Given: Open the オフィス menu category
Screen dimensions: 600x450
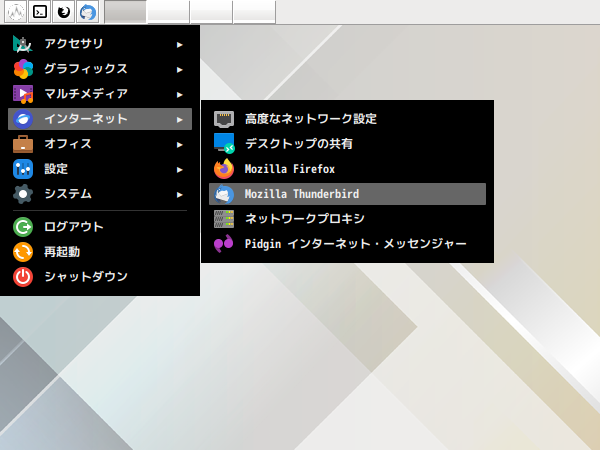Looking at the screenshot, I should click(100, 144).
